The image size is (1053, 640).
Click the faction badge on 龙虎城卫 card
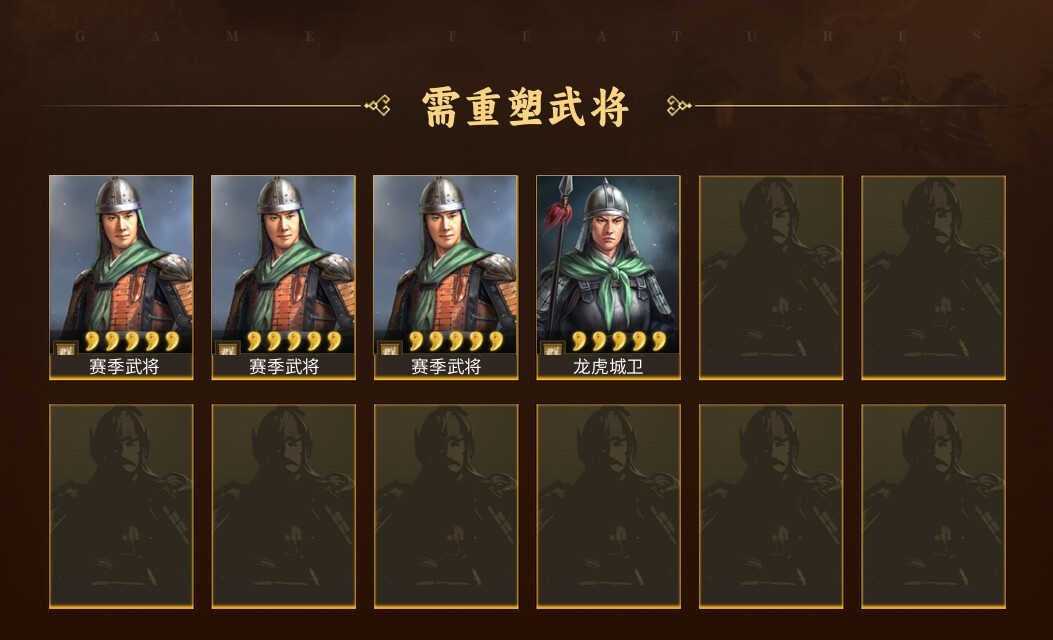click(x=553, y=349)
